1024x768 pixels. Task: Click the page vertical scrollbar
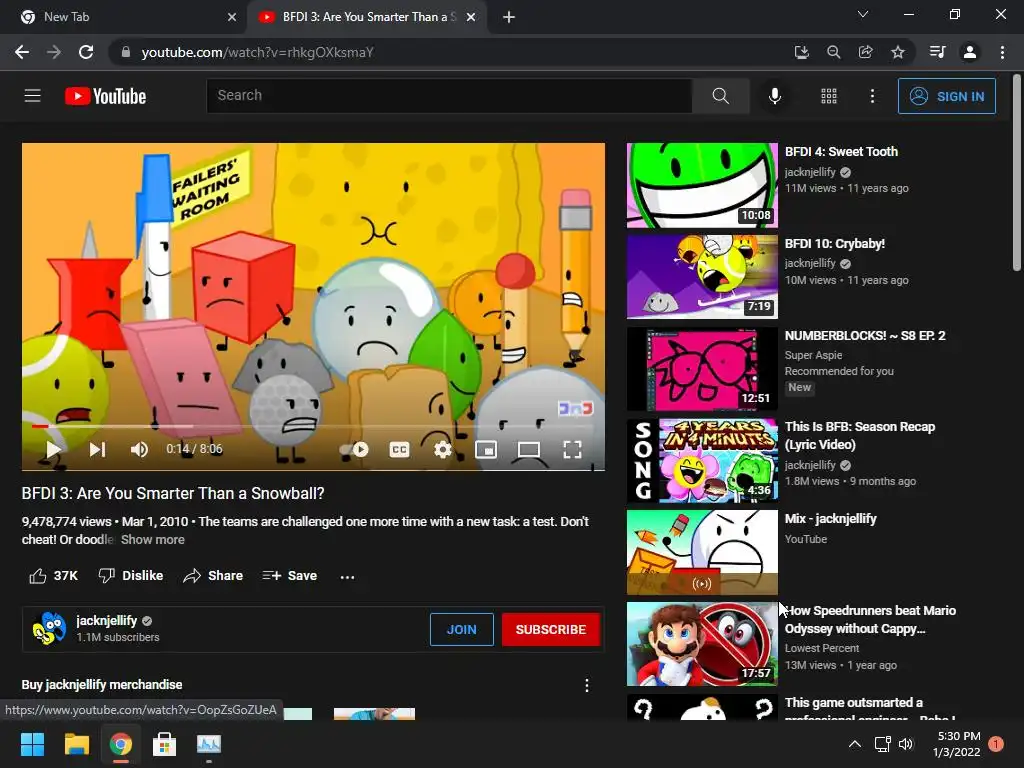pos(1017,174)
